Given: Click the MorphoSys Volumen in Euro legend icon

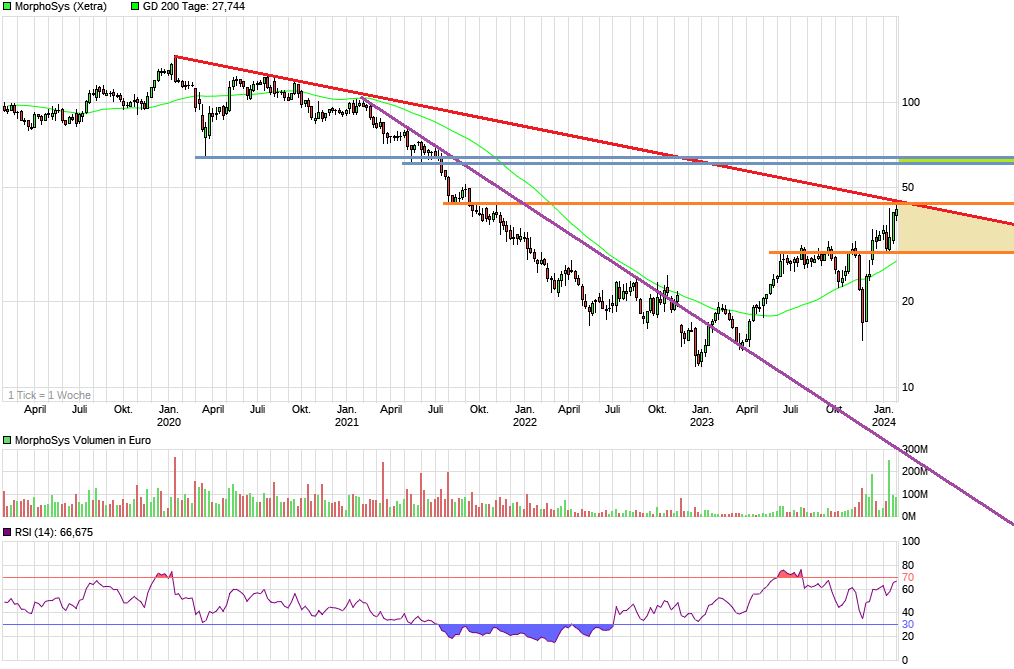Looking at the screenshot, I should pyautogui.click(x=6, y=439).
